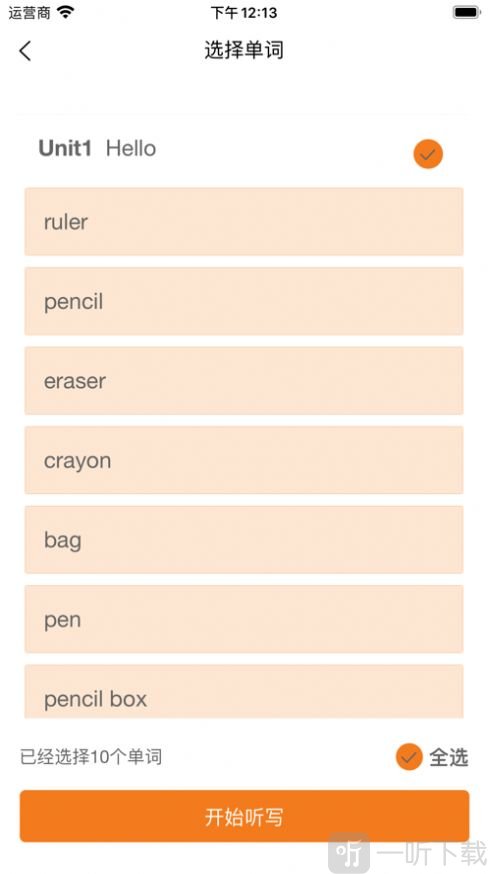Select the bag word row

pos(244,540)
